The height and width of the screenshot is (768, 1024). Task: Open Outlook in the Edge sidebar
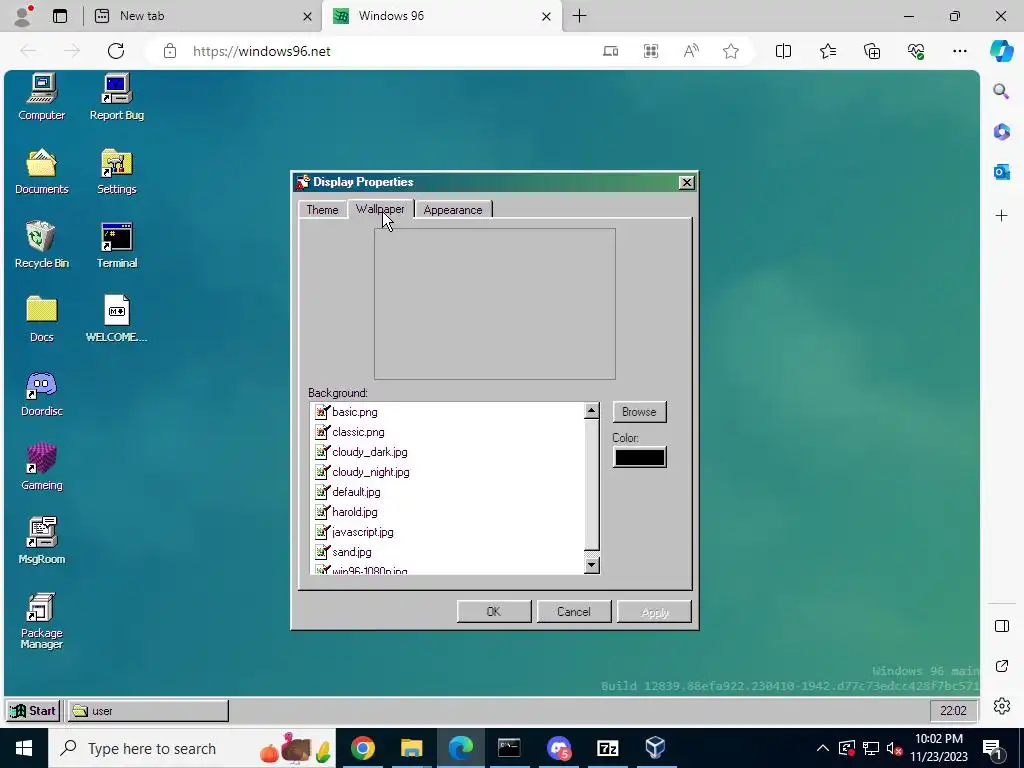click(1001, 172)
